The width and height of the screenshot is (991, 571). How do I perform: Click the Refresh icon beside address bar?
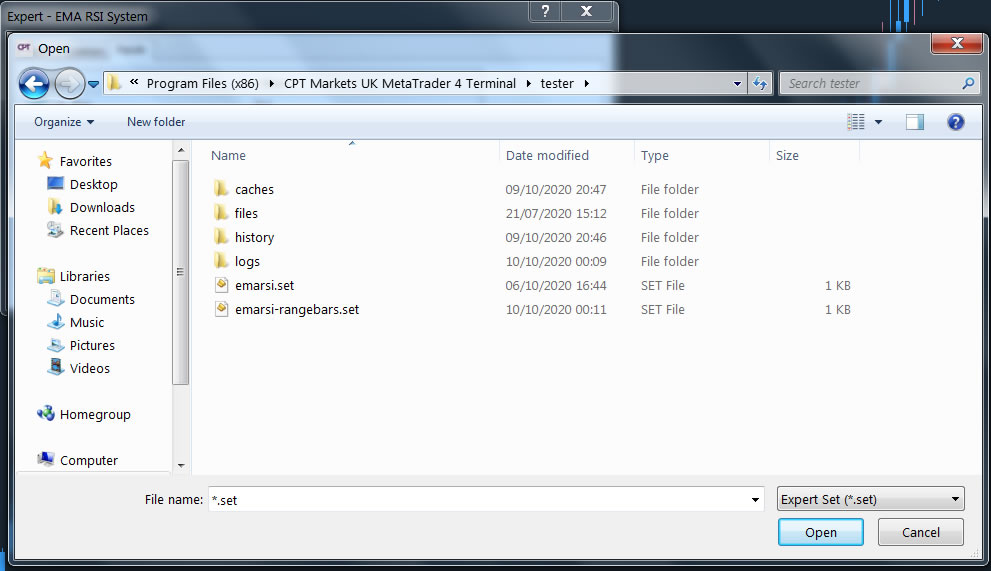[x=760, y=84]
